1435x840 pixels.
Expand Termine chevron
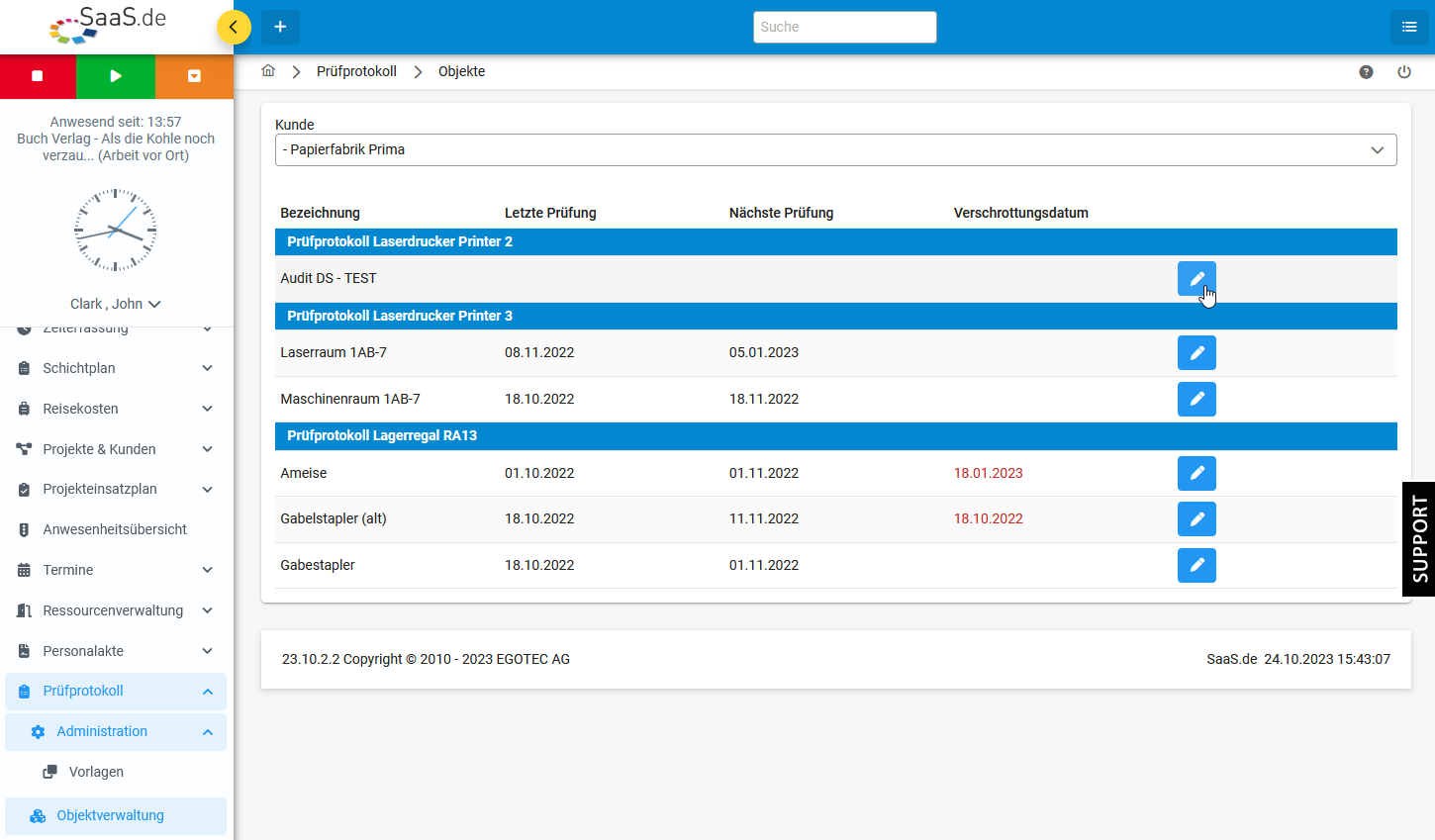207,570
